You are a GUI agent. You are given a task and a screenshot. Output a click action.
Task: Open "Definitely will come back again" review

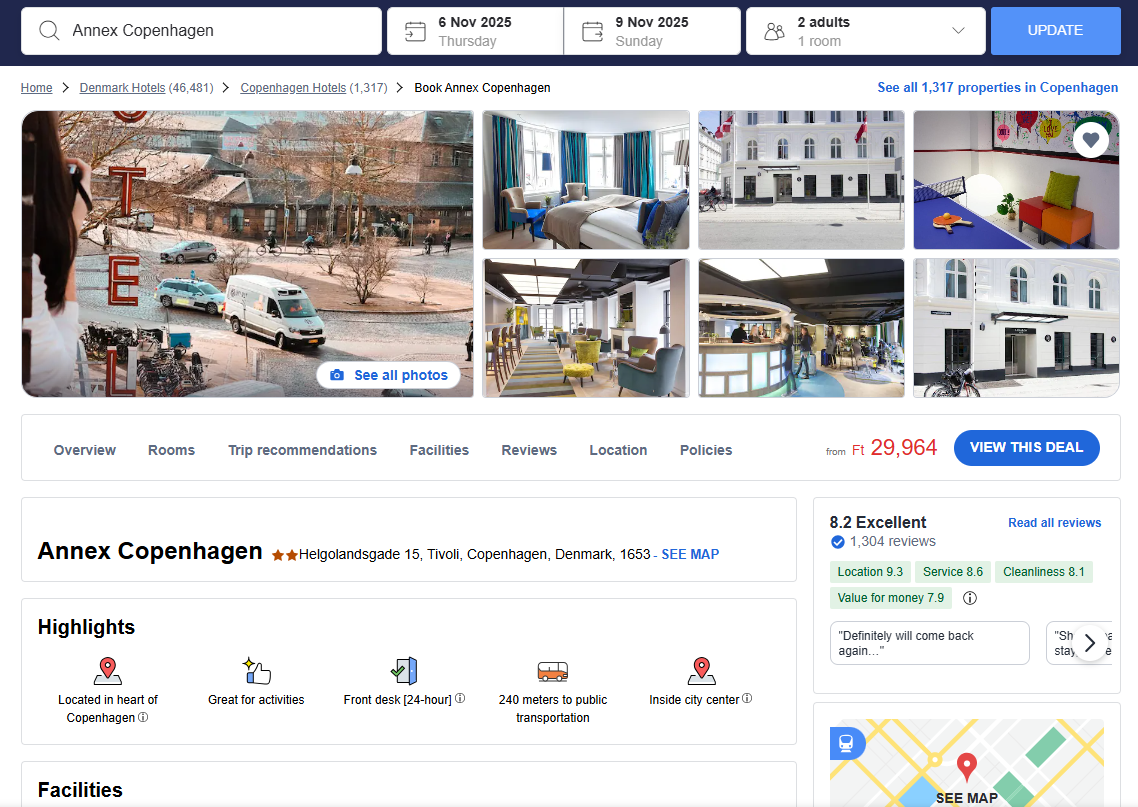[930, 643]
